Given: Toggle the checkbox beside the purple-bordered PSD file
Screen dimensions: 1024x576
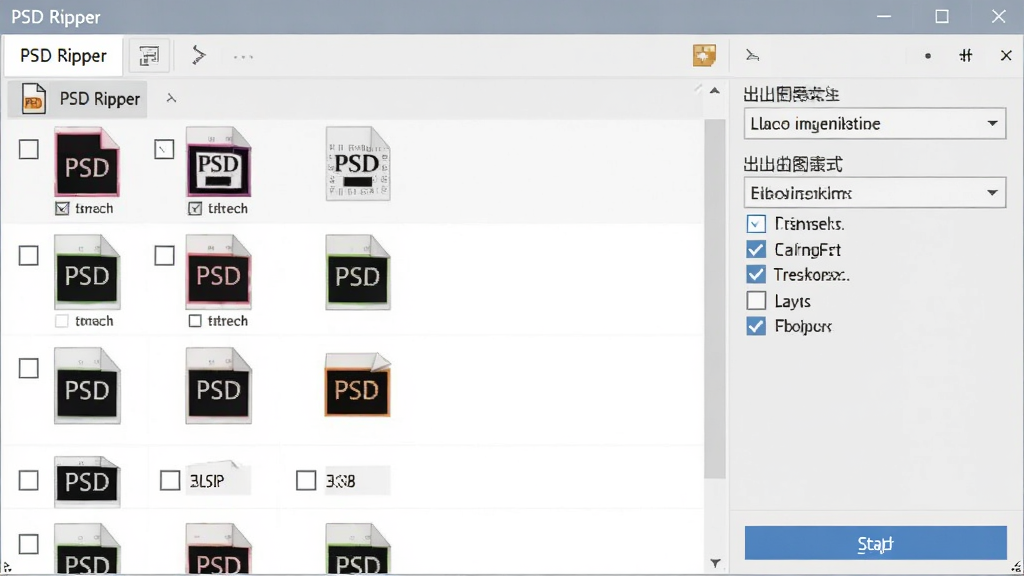Looking at the screenshot, I should coord(164,150).
